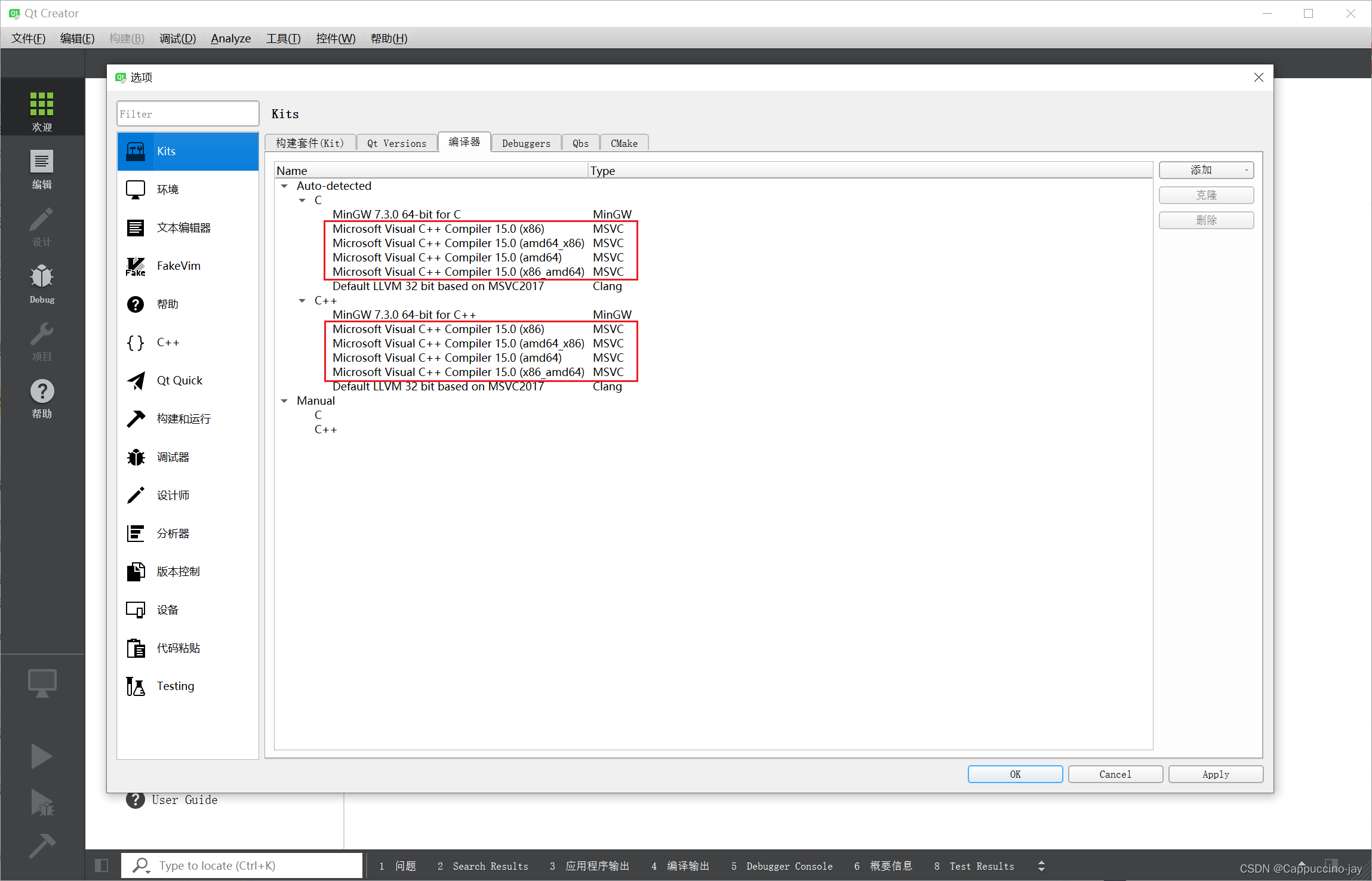This screenshot has width=1372, height=881.
Task: Switch to Debug mode in the left sidebar
Action: point(42,284)
